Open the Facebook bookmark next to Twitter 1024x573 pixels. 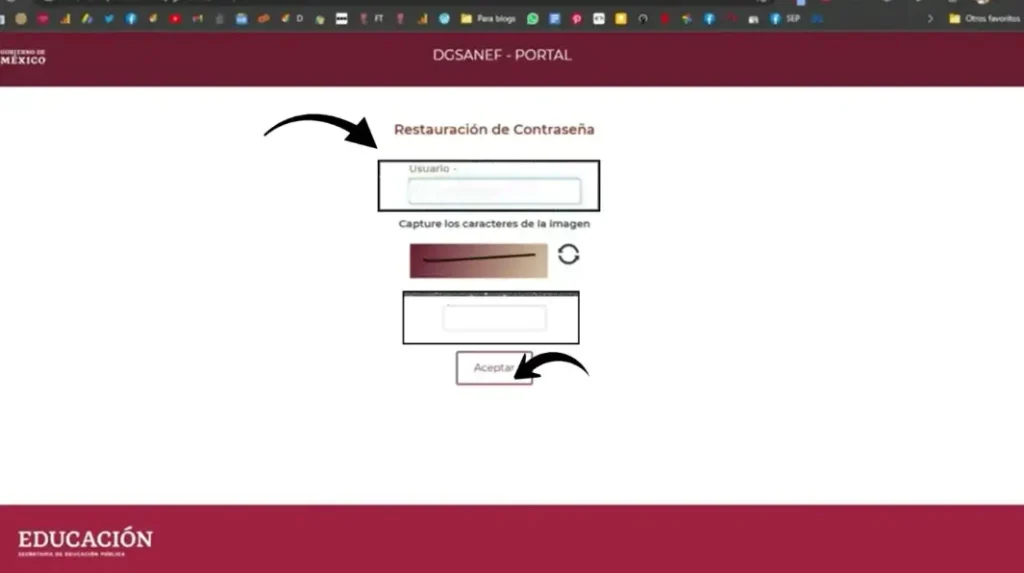click(131, 19)
